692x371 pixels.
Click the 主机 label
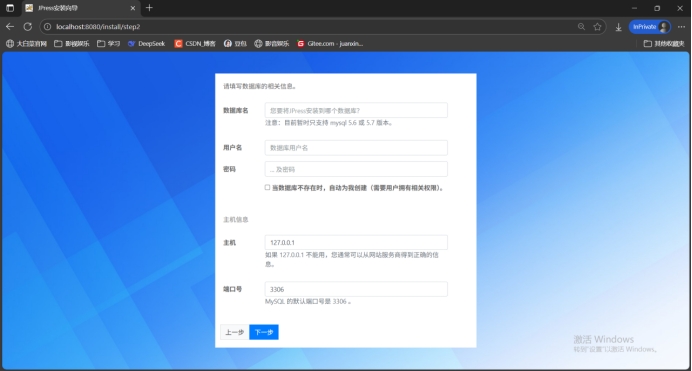pyautogui.click(x=229, y=243)
